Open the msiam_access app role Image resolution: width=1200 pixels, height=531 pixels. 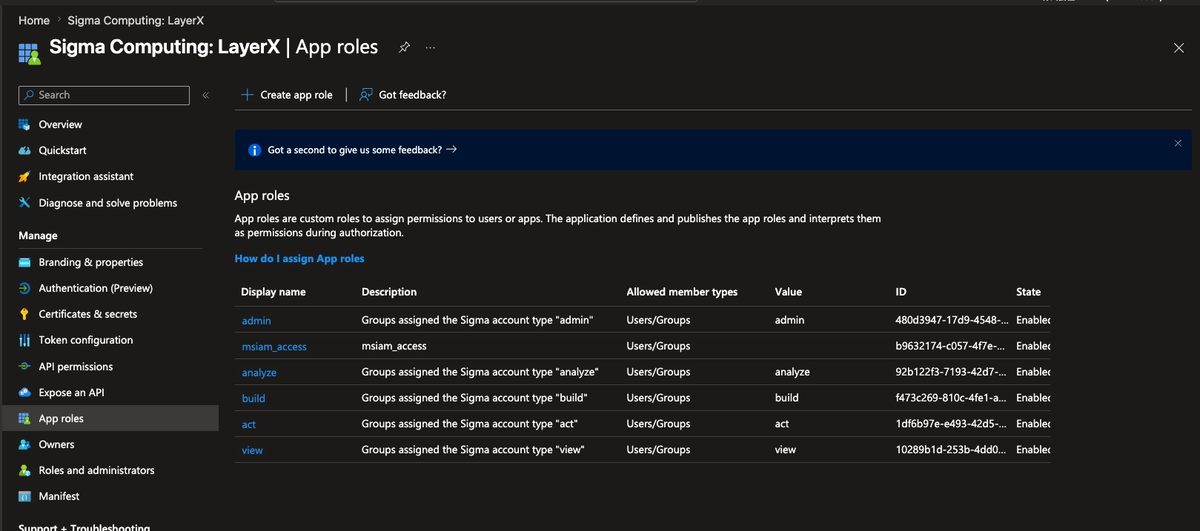point(274,347)
